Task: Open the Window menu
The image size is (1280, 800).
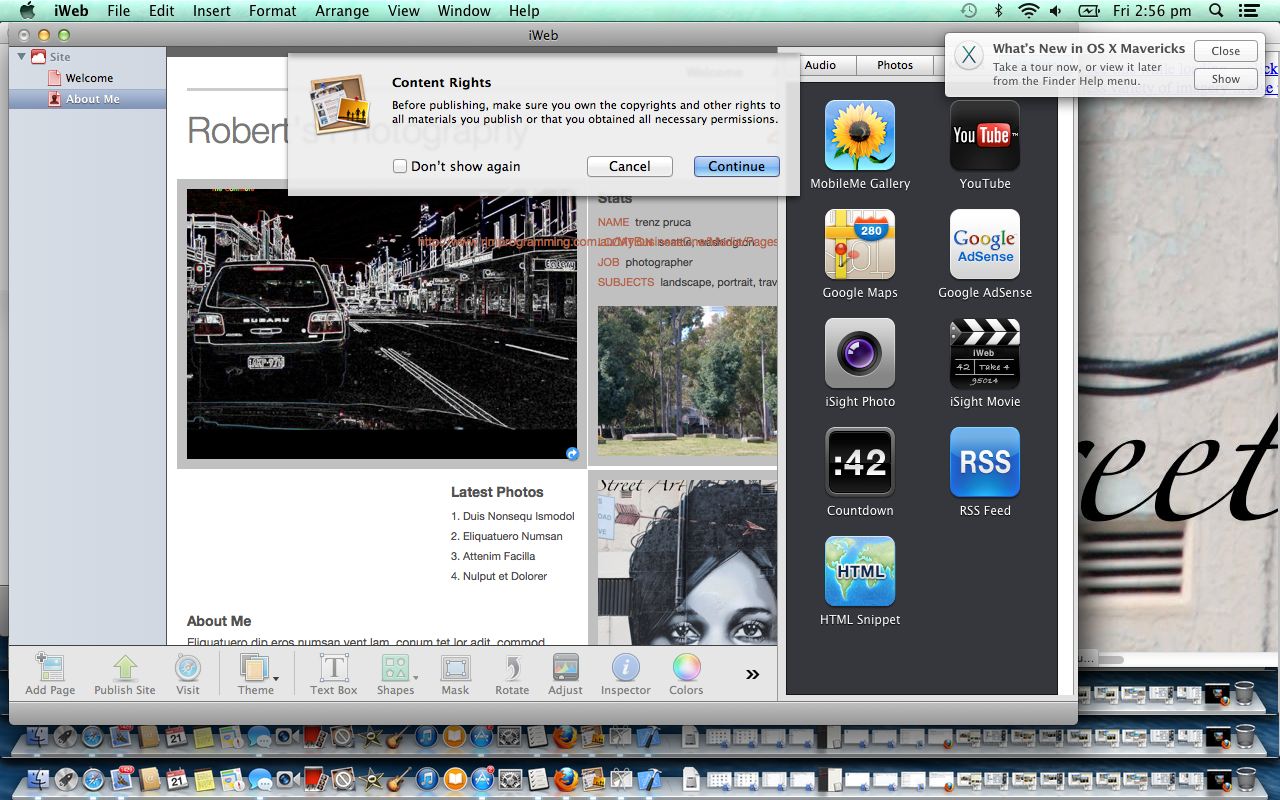Action: point(464,11)
